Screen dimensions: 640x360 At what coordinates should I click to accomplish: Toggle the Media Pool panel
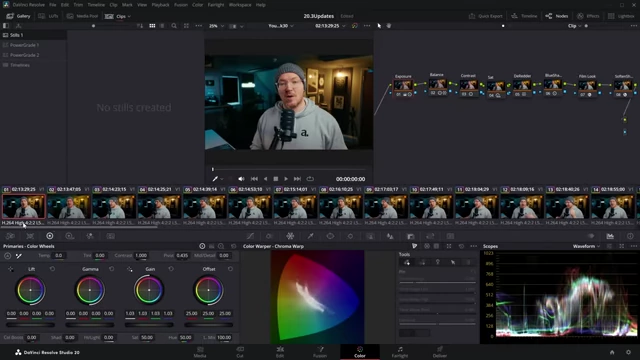tap(82, 16)
